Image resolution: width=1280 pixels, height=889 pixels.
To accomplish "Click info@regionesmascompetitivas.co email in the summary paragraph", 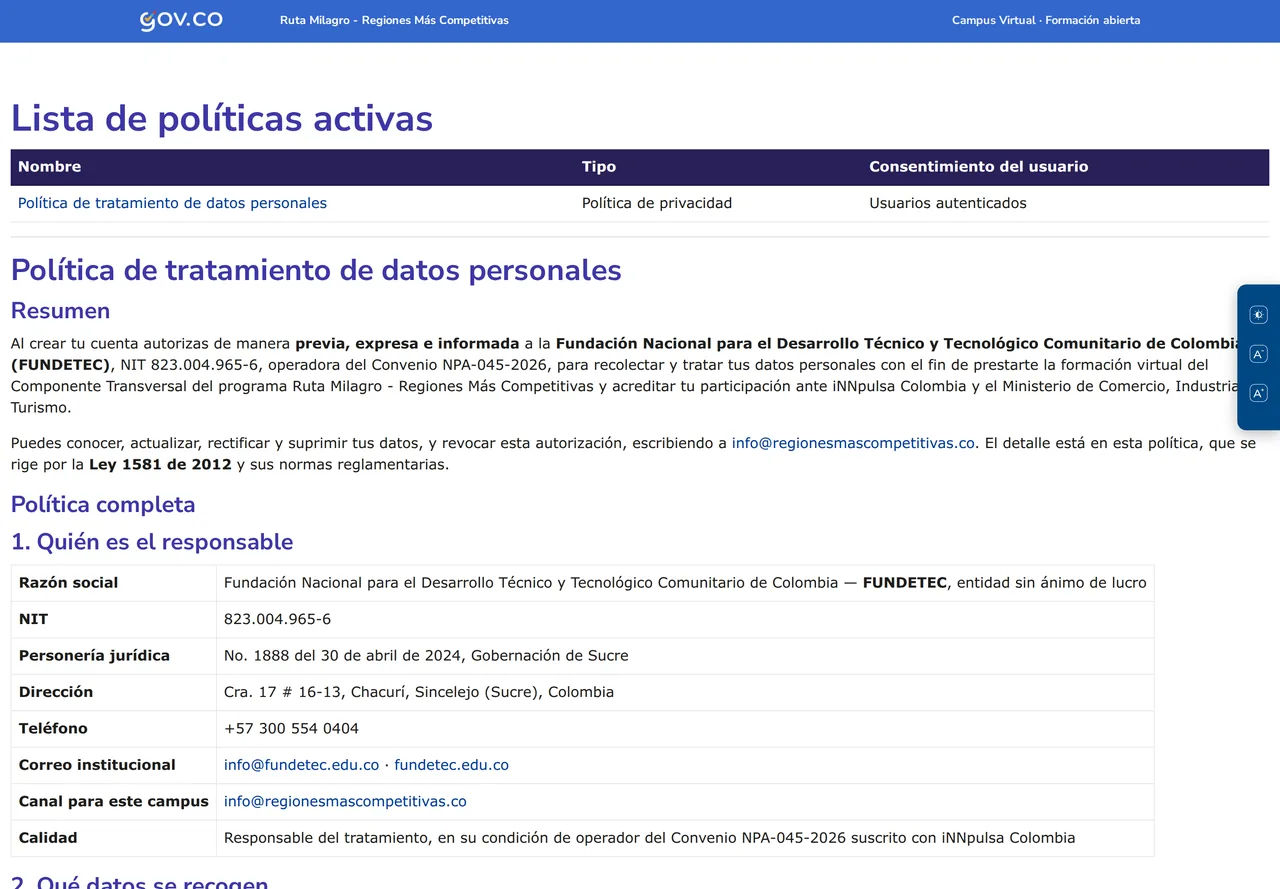I will 853,443.
